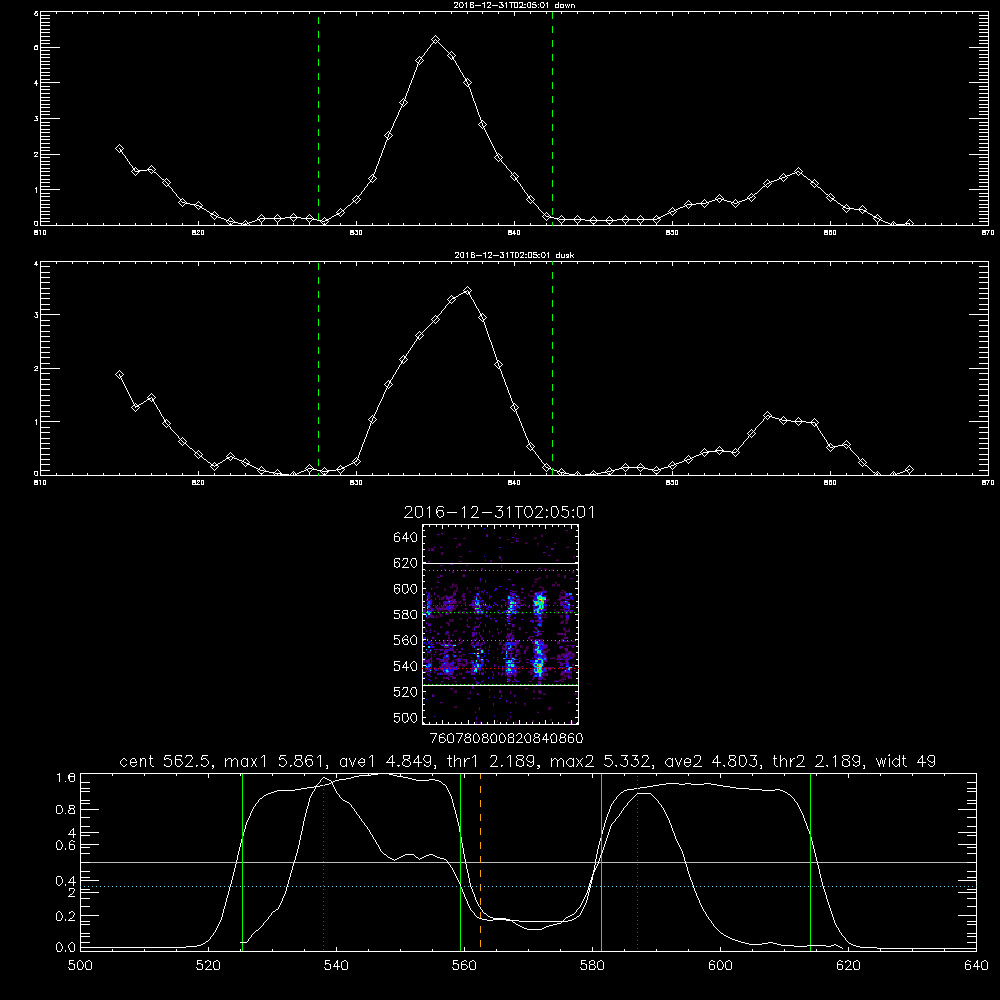This screenshot has height=1000, width=1000.
Task: Click the 540 label on the bottom plot x-axis
Action: coord(336,966)
